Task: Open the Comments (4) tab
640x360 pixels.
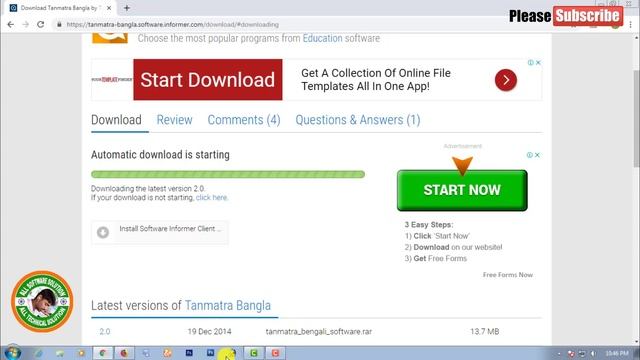Action: 244,120
